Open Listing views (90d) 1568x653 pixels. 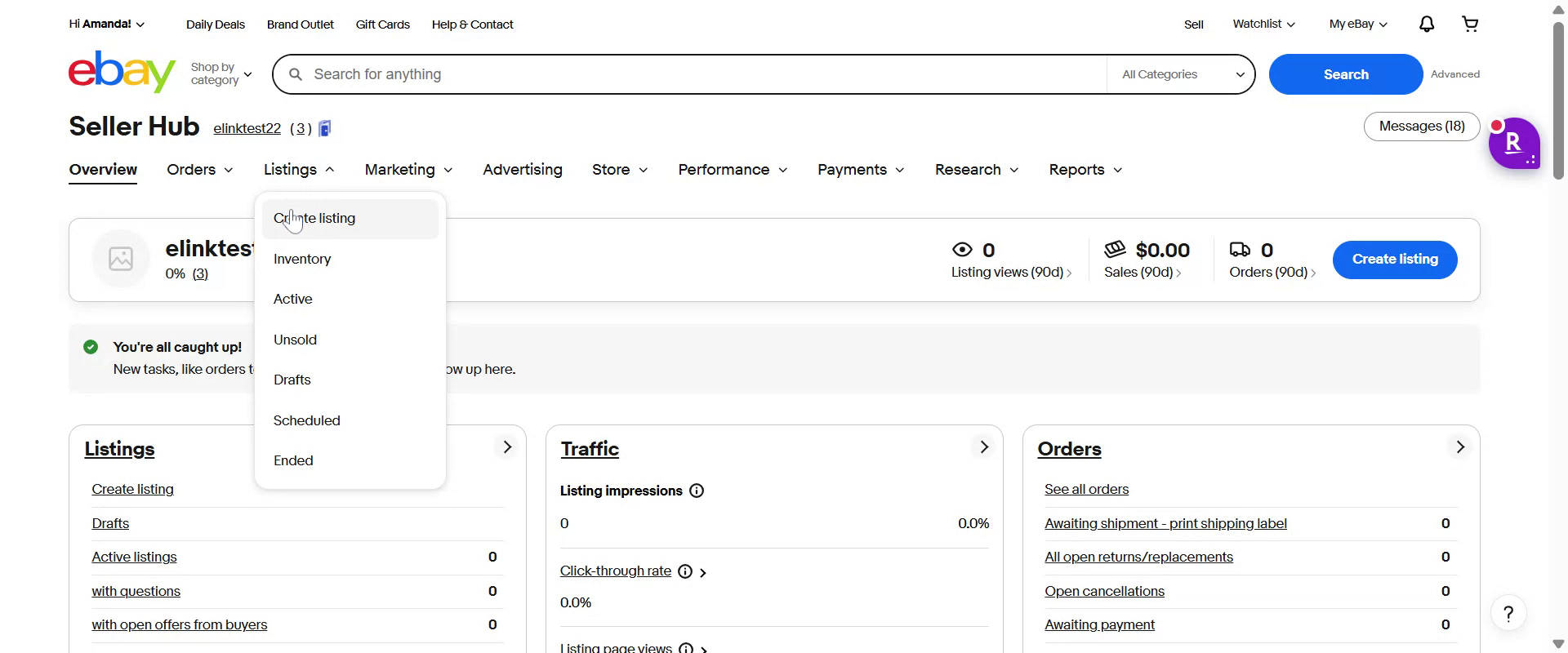(x=1011, y=273)
